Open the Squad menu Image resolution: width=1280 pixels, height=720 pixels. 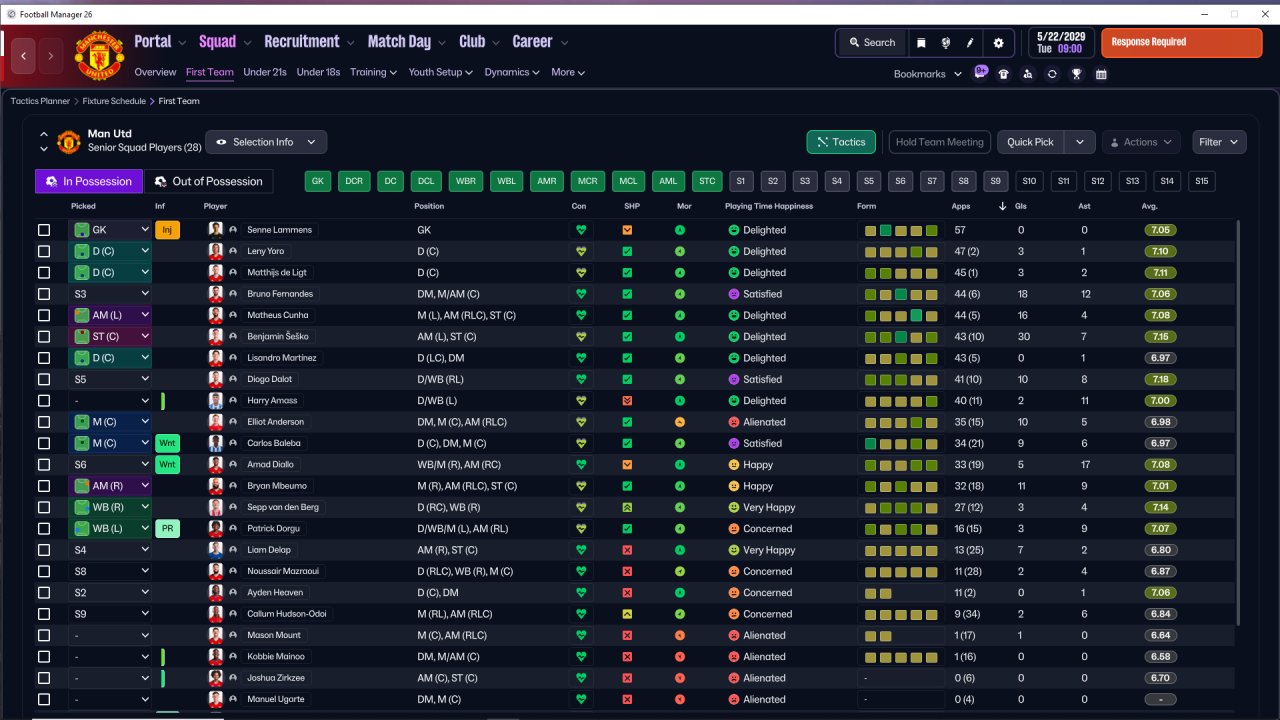pos(225,42)
